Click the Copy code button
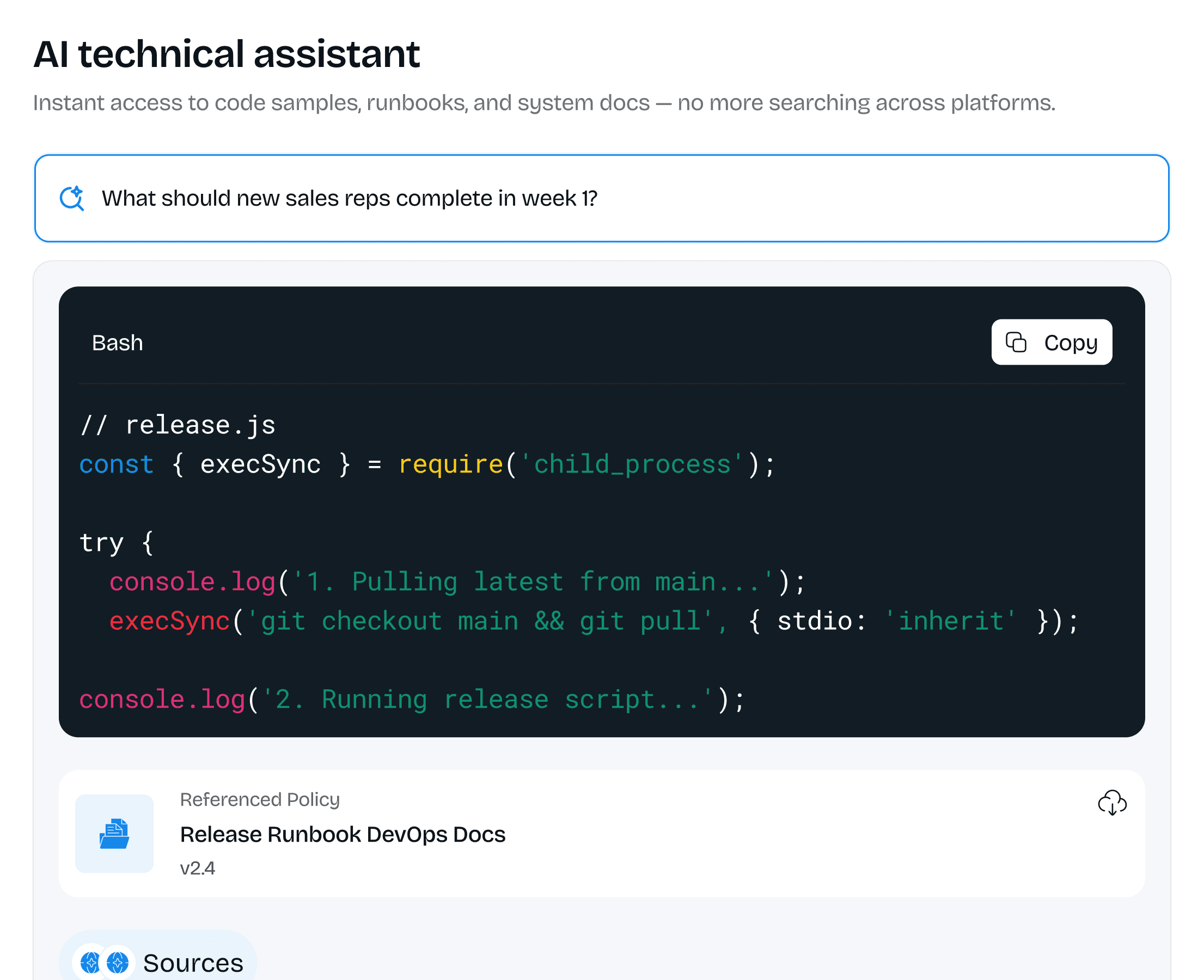Screen dimensions: 1204x980 1051,342
